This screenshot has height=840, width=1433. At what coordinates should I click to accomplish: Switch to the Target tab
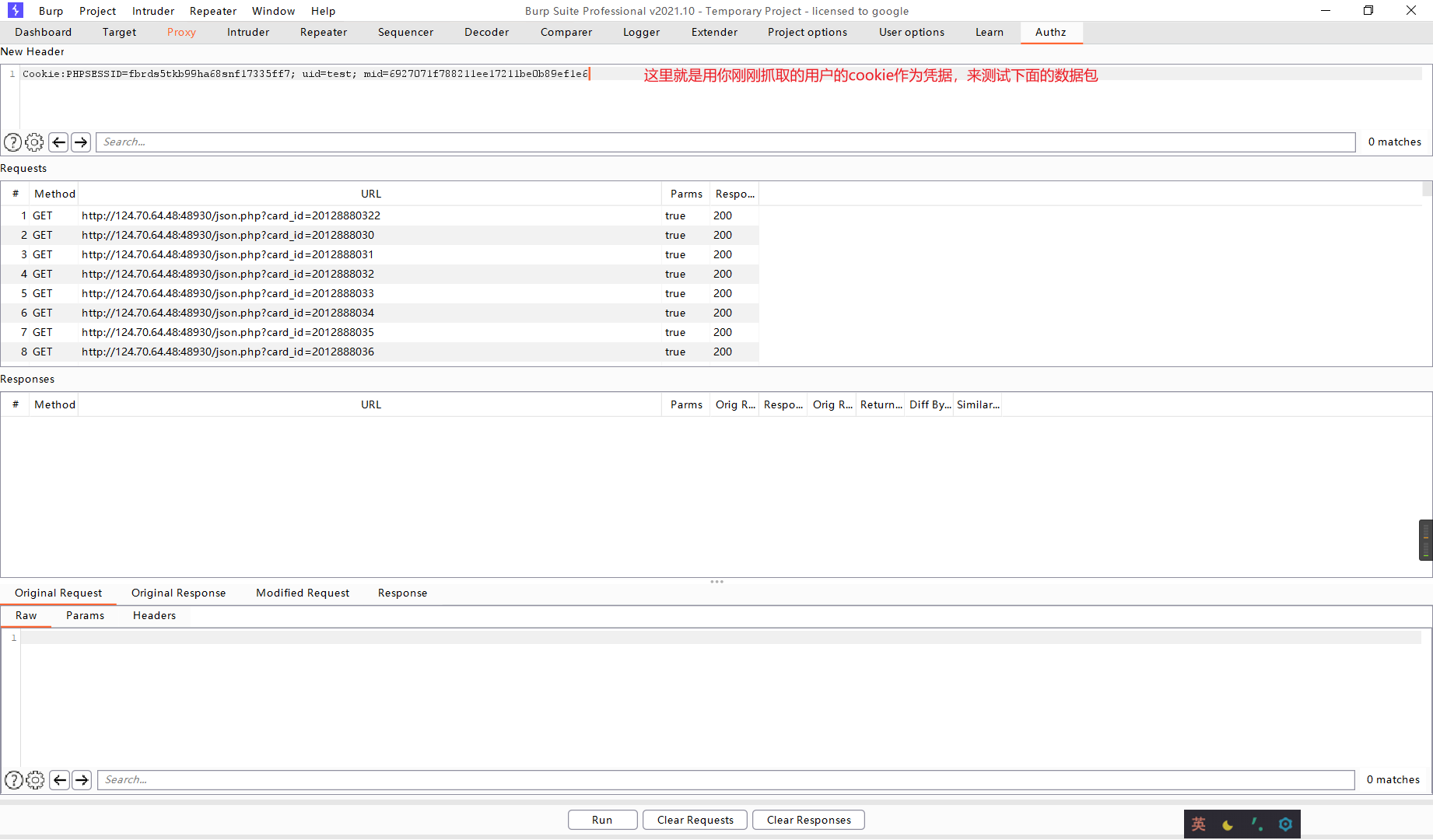click(119, 33)
